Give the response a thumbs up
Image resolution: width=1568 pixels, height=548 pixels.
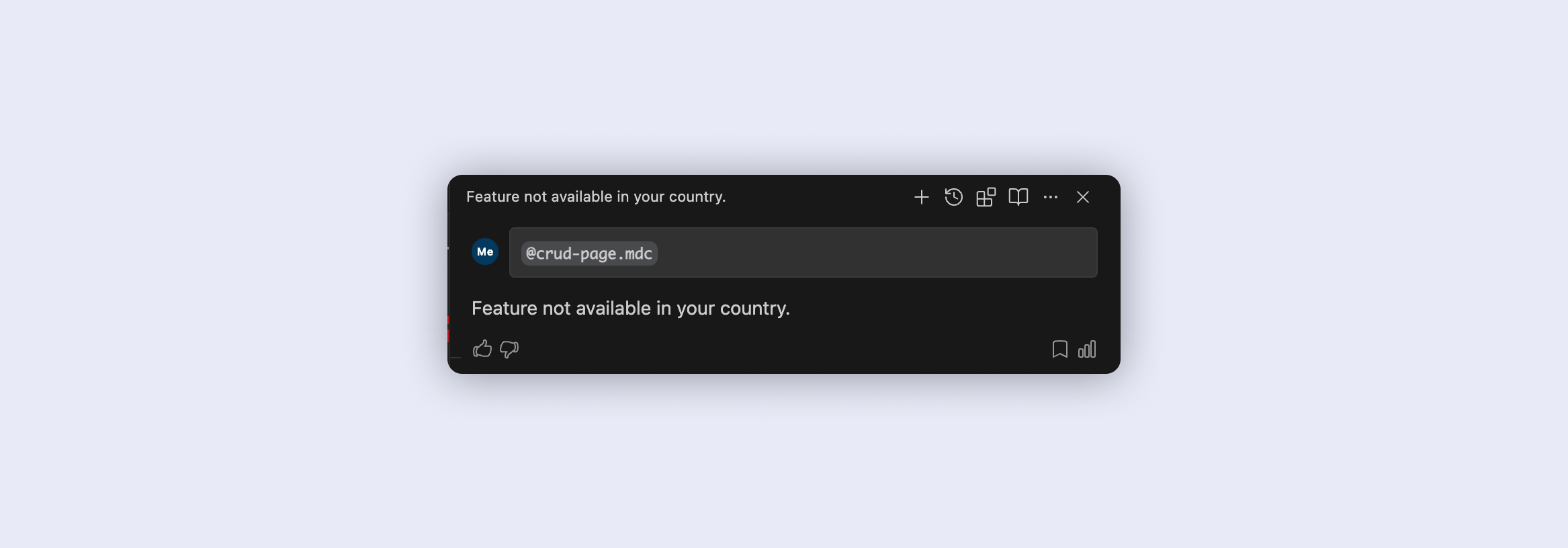482,349
